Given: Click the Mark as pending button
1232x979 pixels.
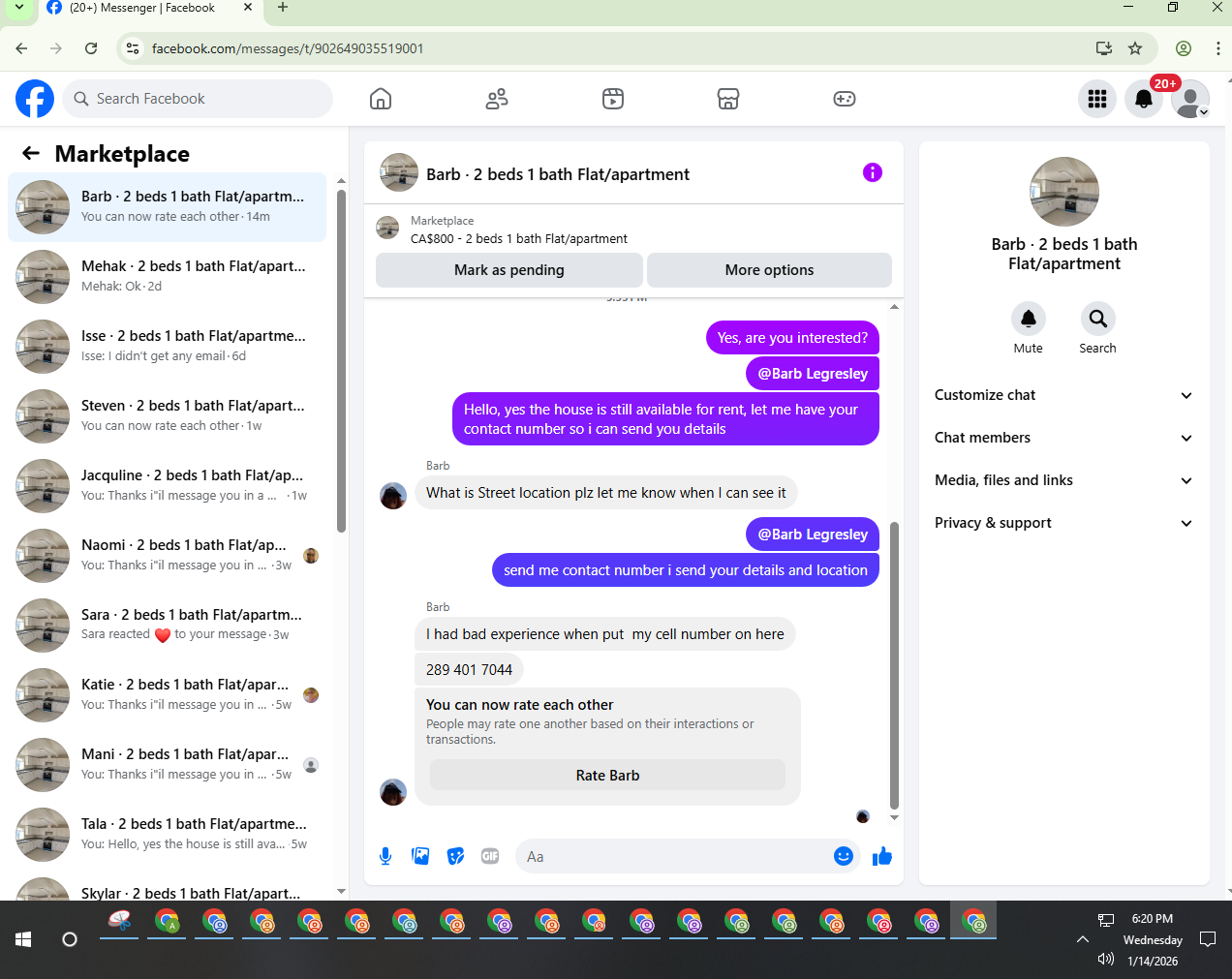Looking at the screenshot, I should click(509, 270).
